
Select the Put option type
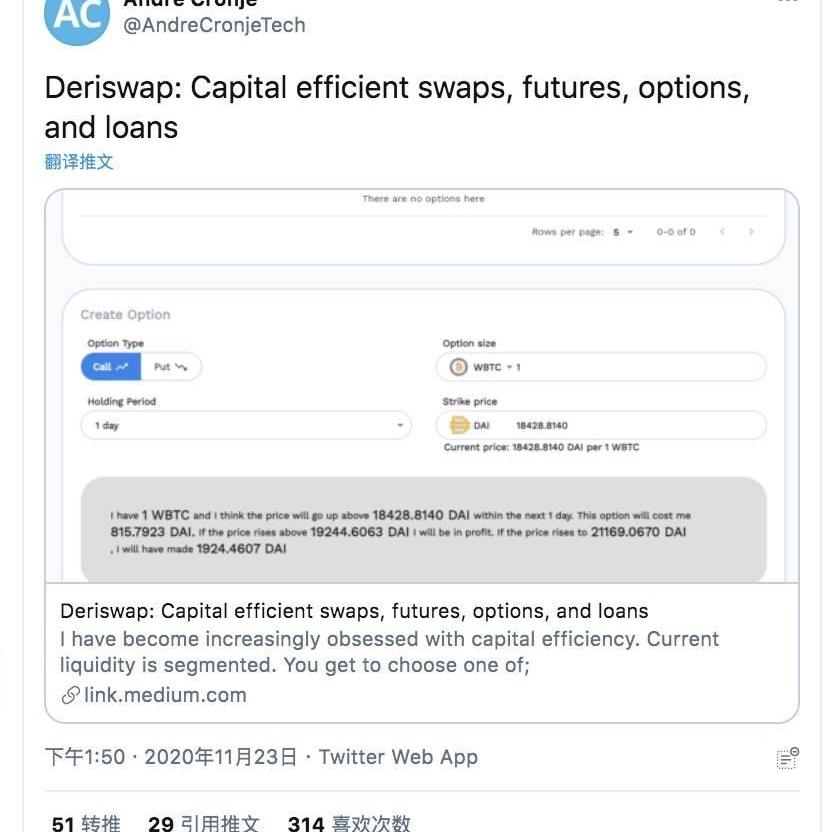171,367
